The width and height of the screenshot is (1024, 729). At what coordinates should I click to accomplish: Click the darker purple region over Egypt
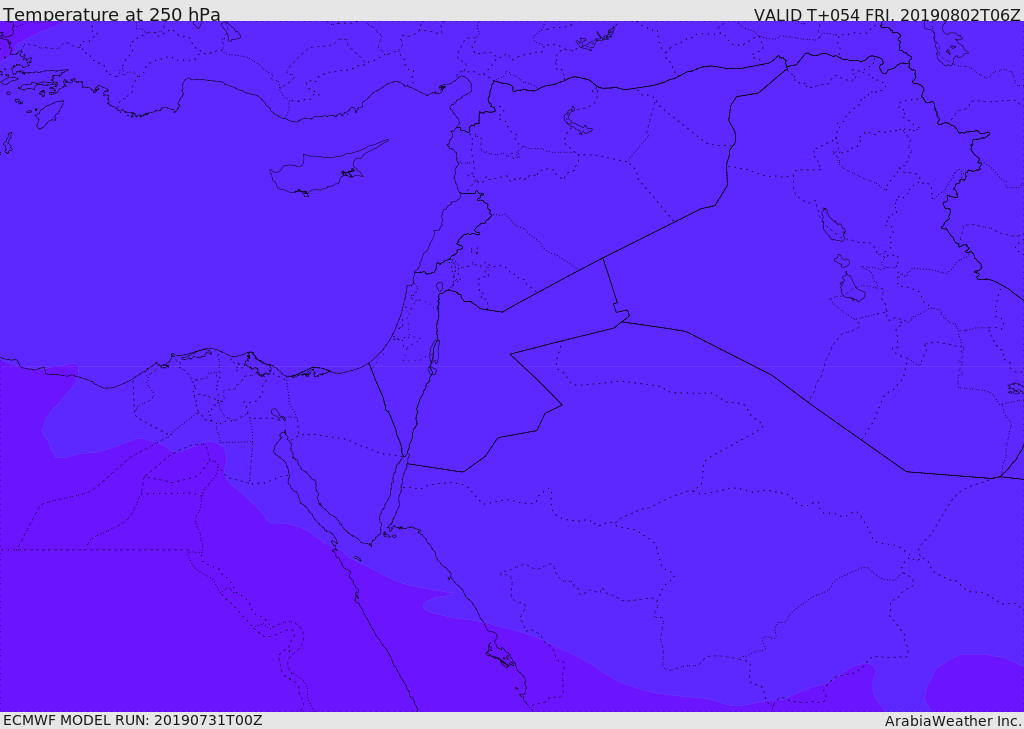[x=131, y=588]
